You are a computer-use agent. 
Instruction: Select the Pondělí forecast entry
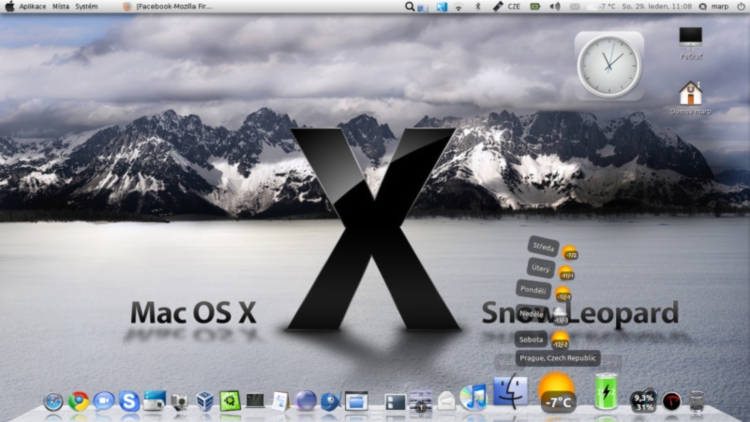point(533,290)
